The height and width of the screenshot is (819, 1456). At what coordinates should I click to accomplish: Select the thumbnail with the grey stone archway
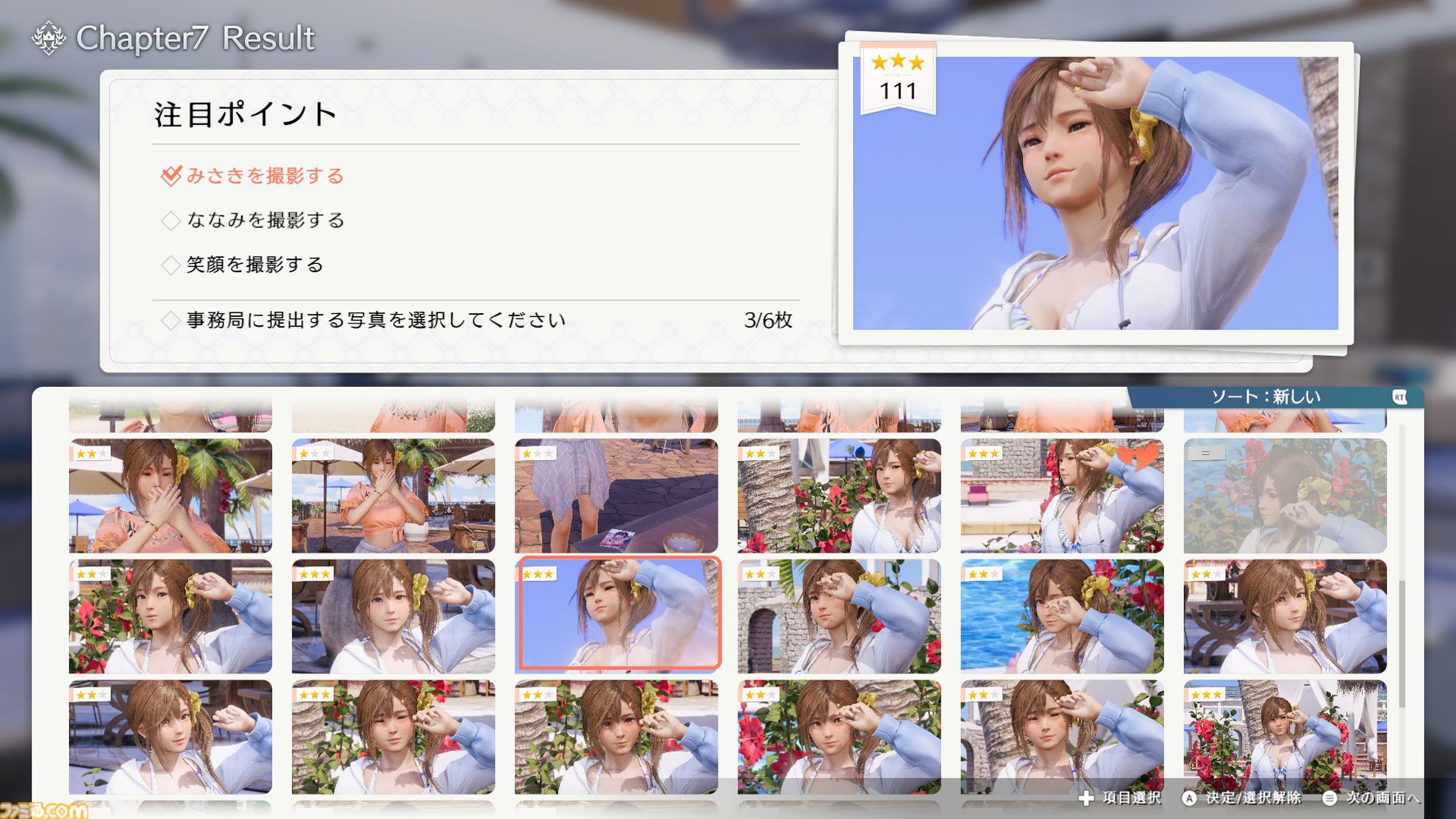[x=839, y=617]
